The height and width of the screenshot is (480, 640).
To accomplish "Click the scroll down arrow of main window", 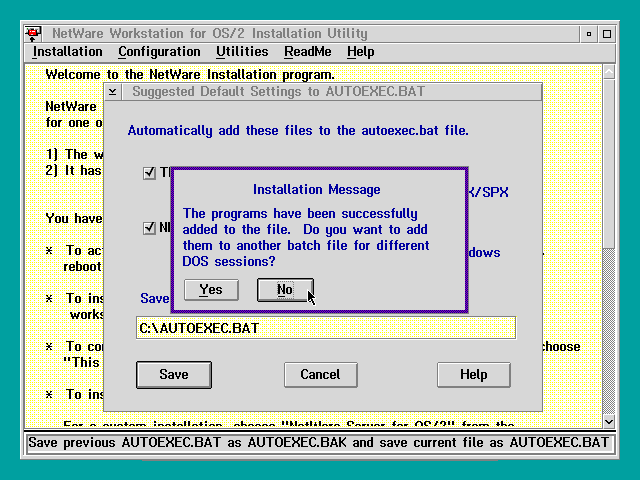I will tap(609, 421).
